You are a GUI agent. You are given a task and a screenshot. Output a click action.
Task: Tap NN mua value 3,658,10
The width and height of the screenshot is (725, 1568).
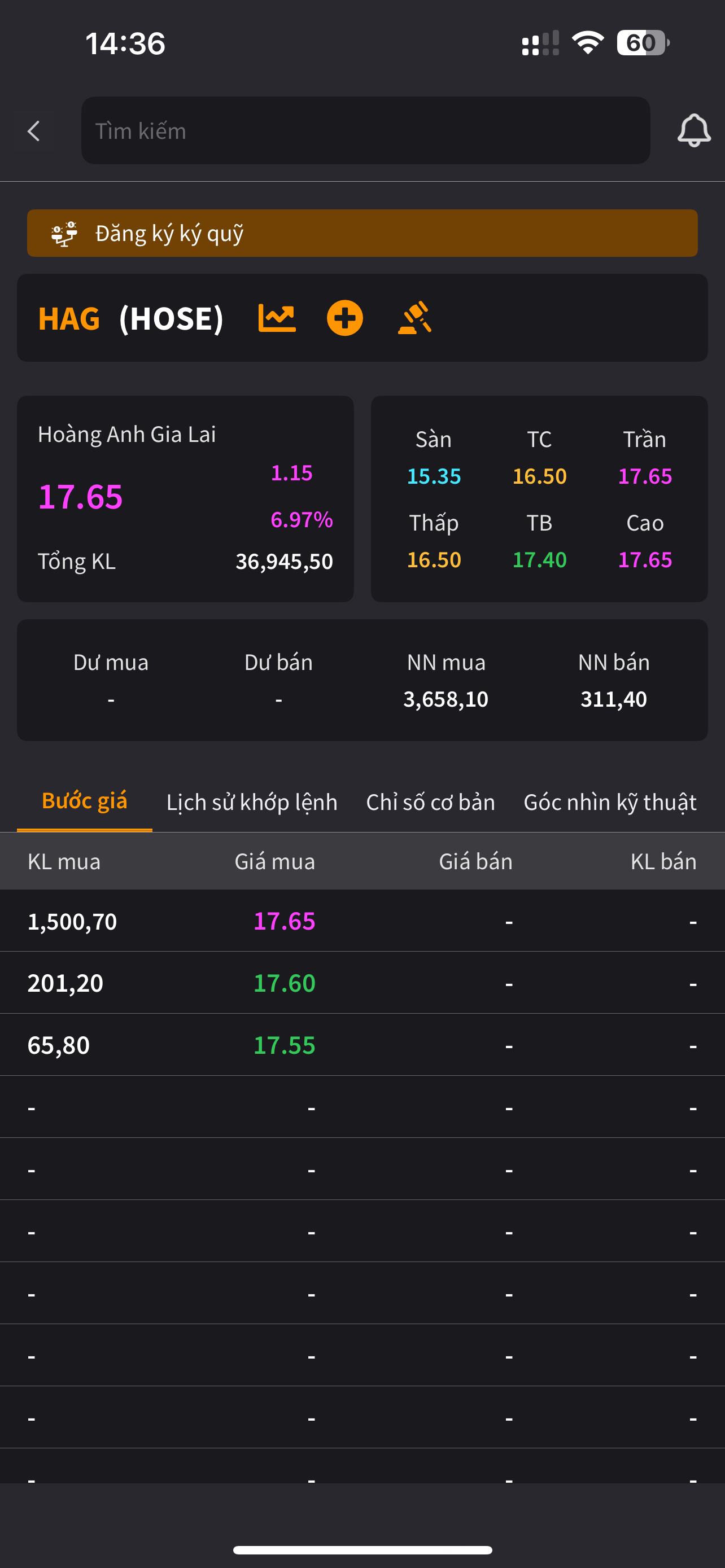click(x=446, y=699)
